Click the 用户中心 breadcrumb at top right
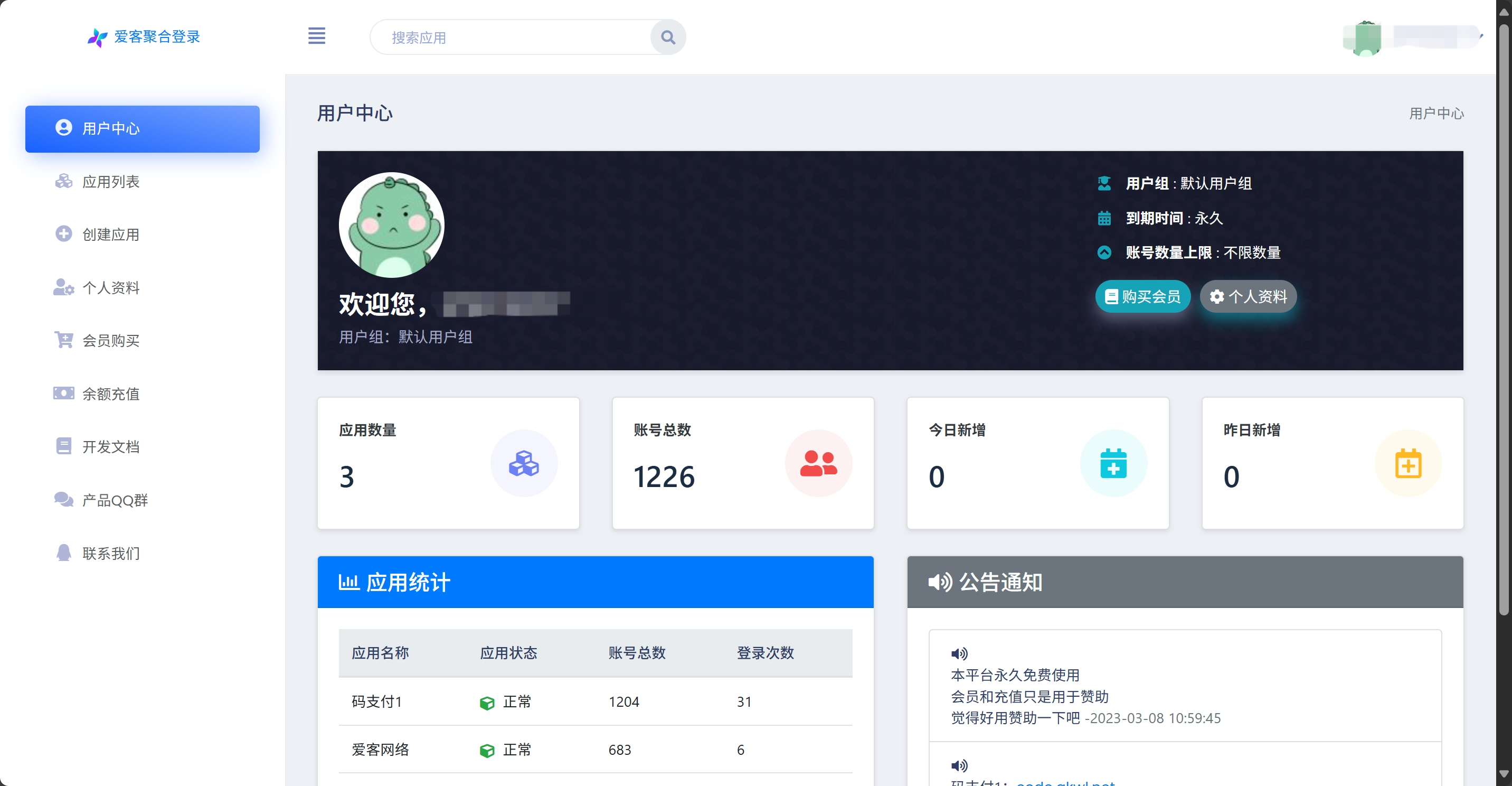This screenshot has height=786, width=1512. (1437, 114)
